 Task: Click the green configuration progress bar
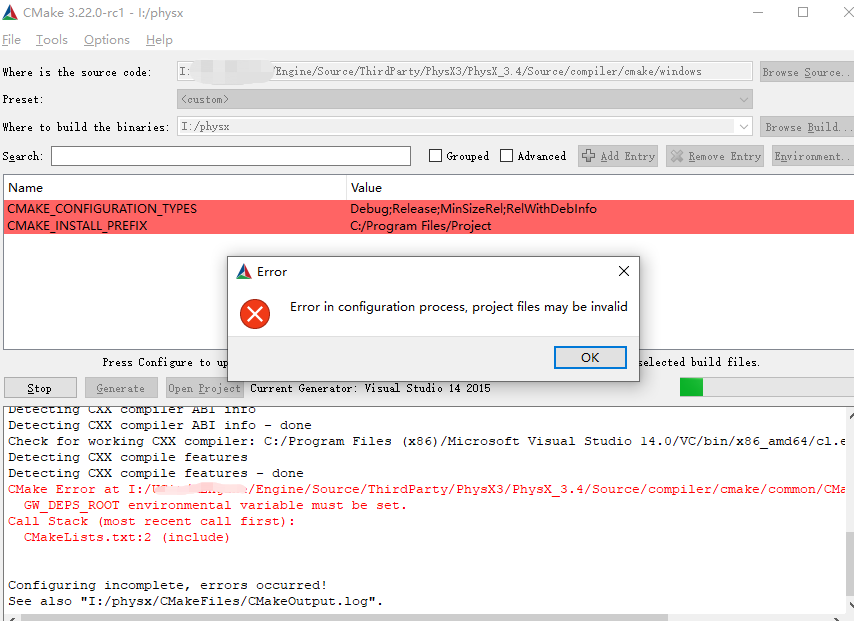click(692, 387)
